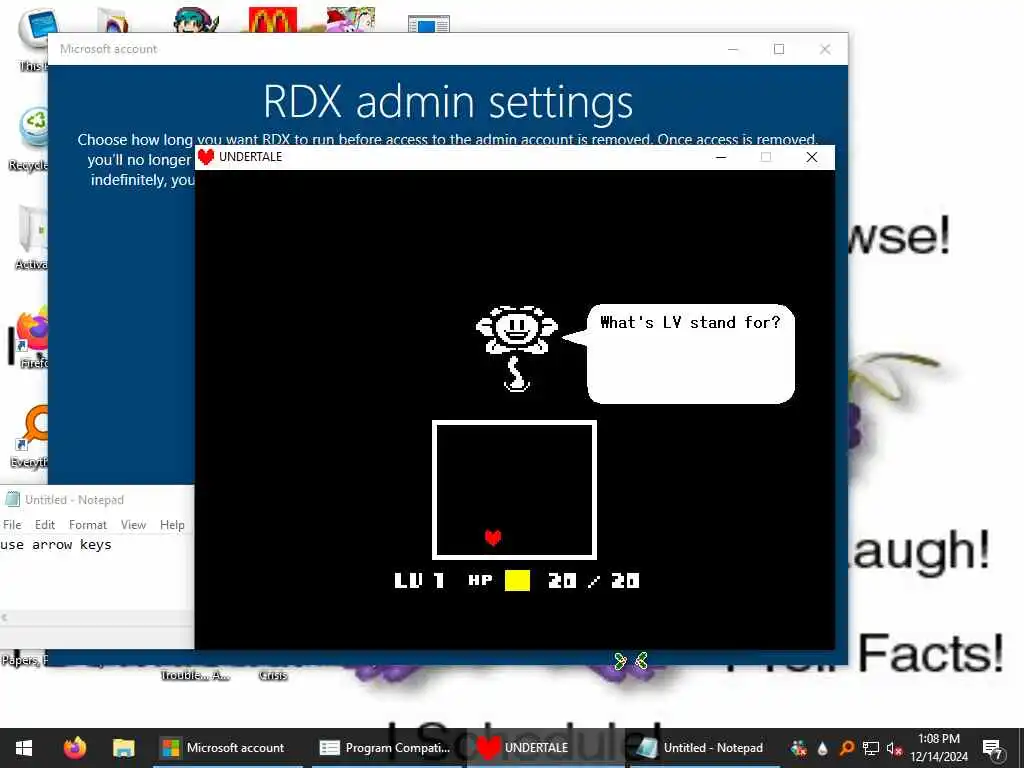Viewport: 1024px width, 768px height.
Task: Click Flowey's speech bubble text
Action: pos(690,323)
